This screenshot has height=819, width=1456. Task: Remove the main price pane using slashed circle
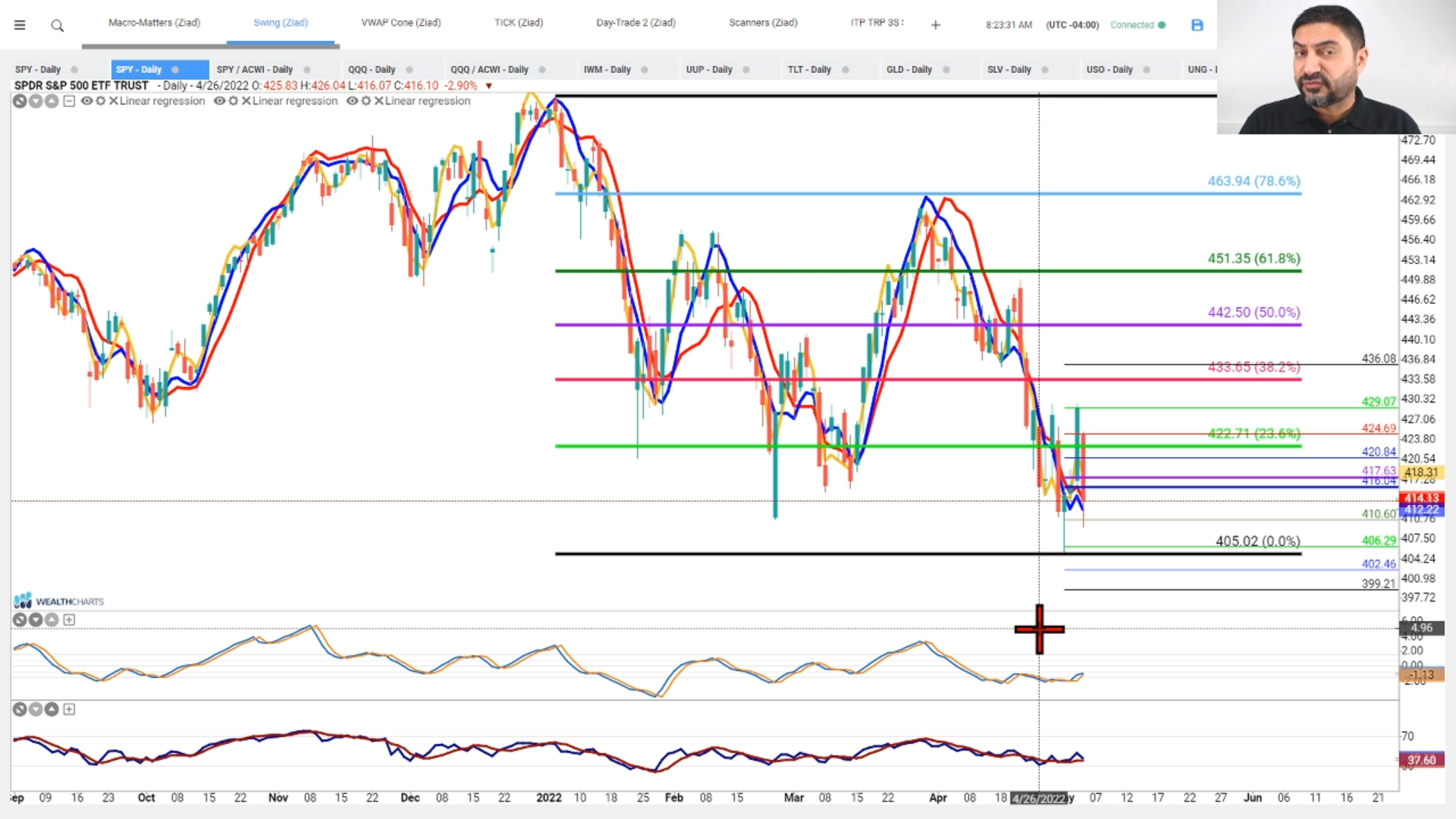pos(20,101)
